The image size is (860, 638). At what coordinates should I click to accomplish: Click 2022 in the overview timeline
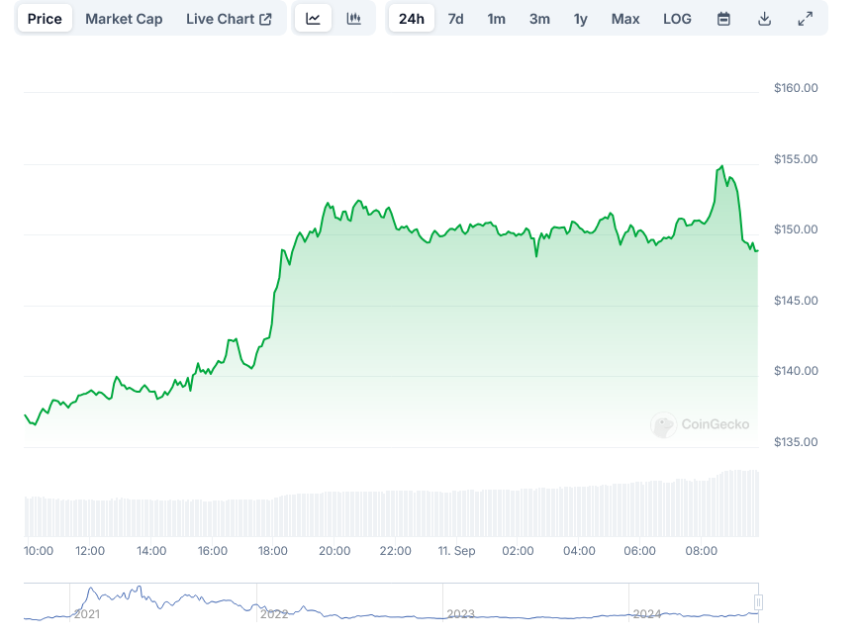point(273,614)
